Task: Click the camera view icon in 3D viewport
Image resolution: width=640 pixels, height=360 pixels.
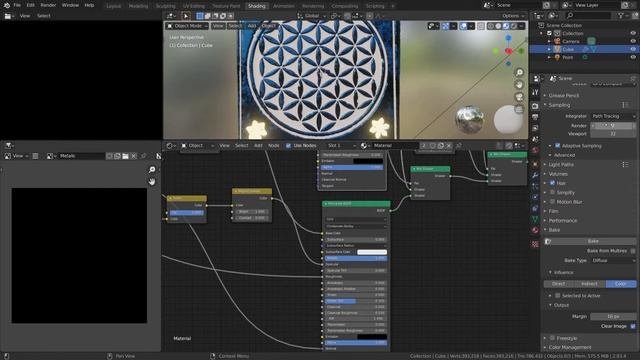Action: [x=519, y=97]
